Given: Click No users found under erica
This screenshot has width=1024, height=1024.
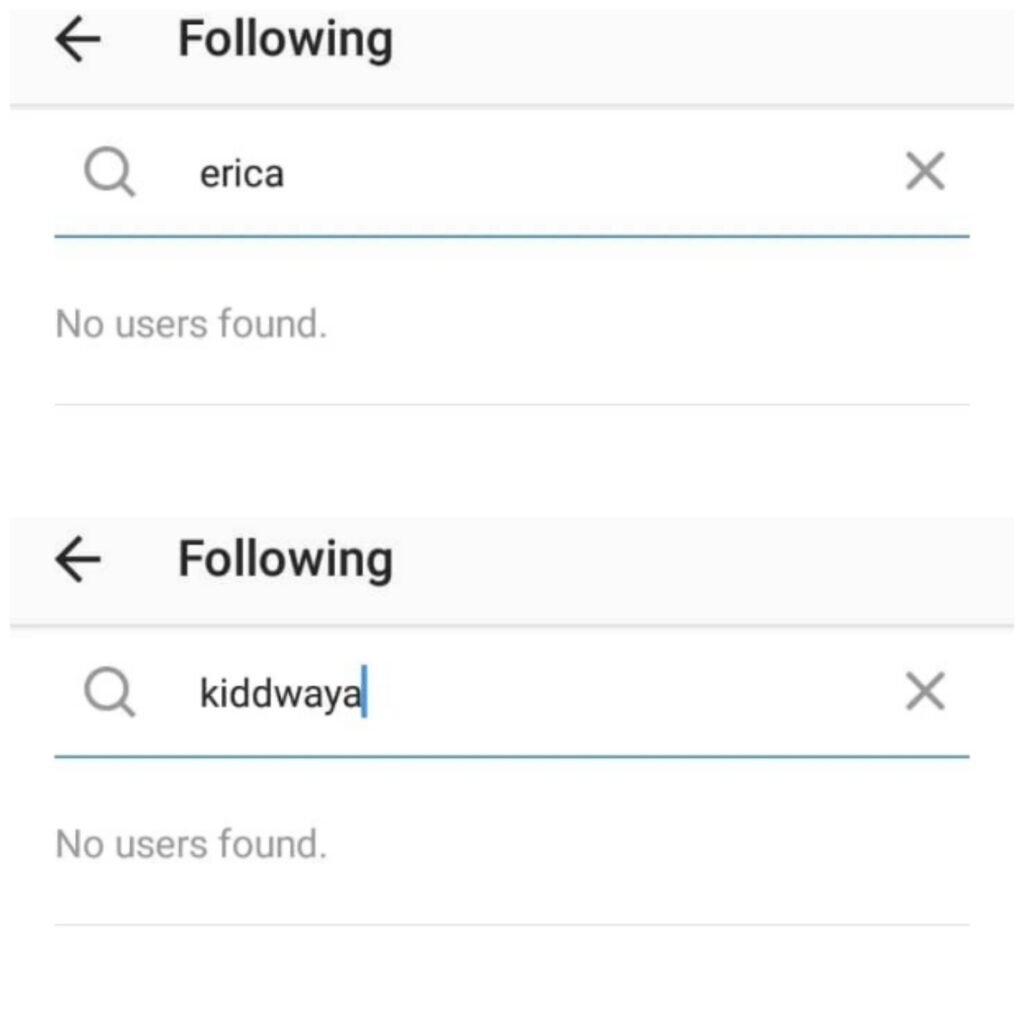Looking at the screenshot, I should [x=191, y=324].
